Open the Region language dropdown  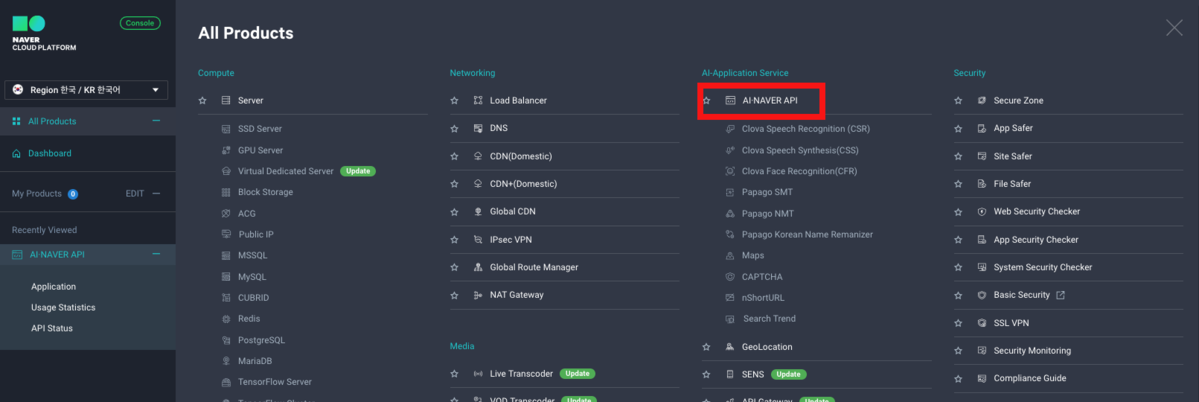[x=87, y=90]
